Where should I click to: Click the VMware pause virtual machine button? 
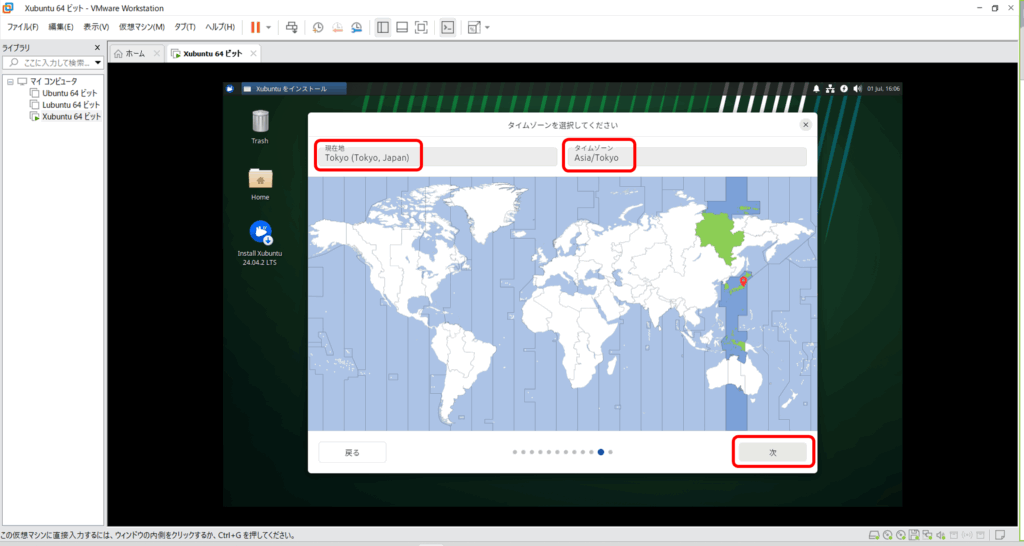255,27
